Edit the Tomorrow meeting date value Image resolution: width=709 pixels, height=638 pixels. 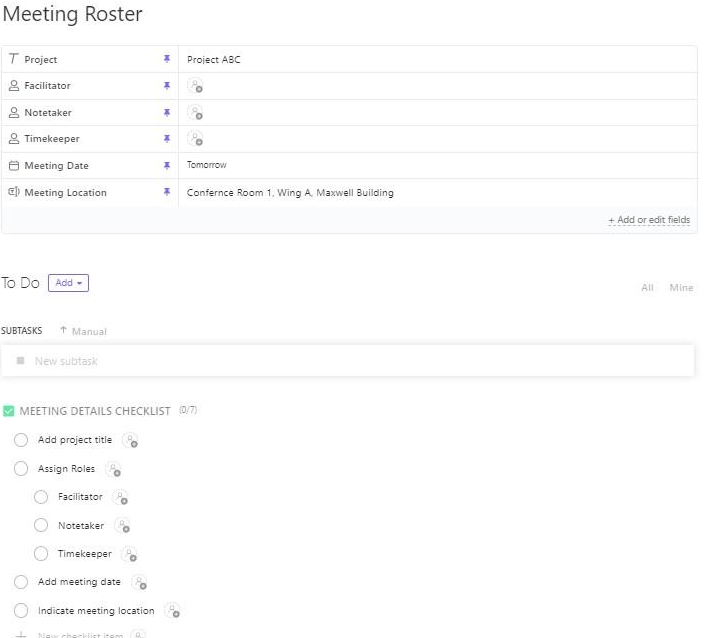coord(207,165)
